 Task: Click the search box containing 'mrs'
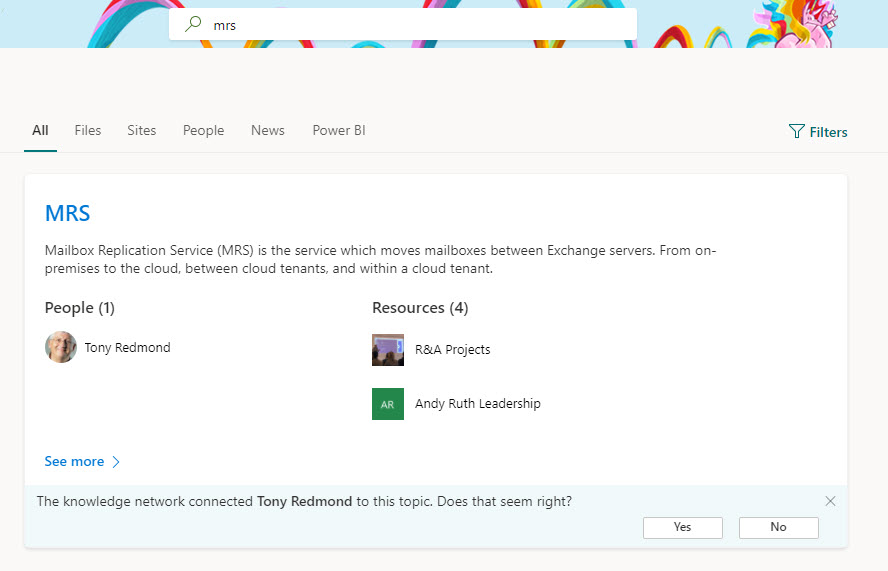coord(403,24)
